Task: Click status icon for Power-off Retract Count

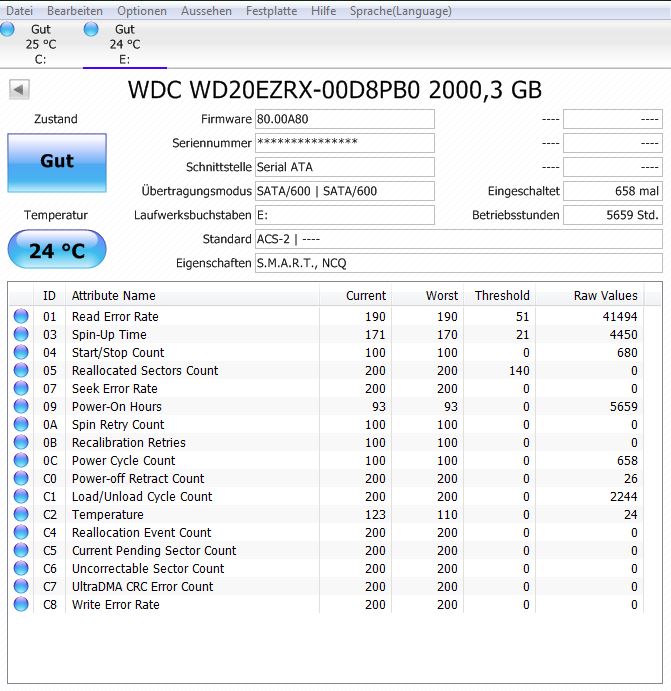Action: pyautogui.click(x=21, y=479)
